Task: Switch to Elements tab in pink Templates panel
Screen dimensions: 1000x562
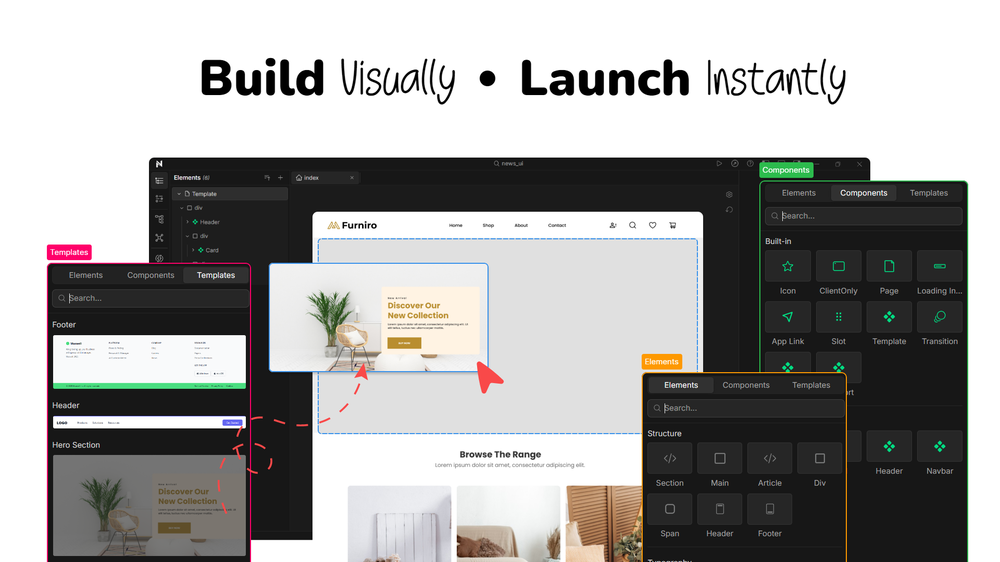Action: (85, 275)
